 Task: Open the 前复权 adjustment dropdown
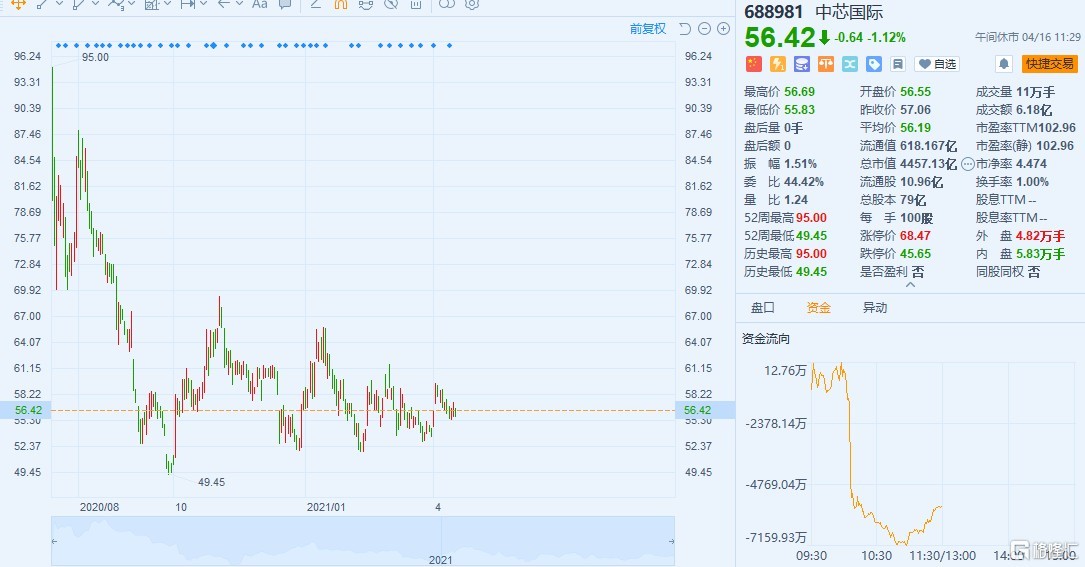click(647, 29)
